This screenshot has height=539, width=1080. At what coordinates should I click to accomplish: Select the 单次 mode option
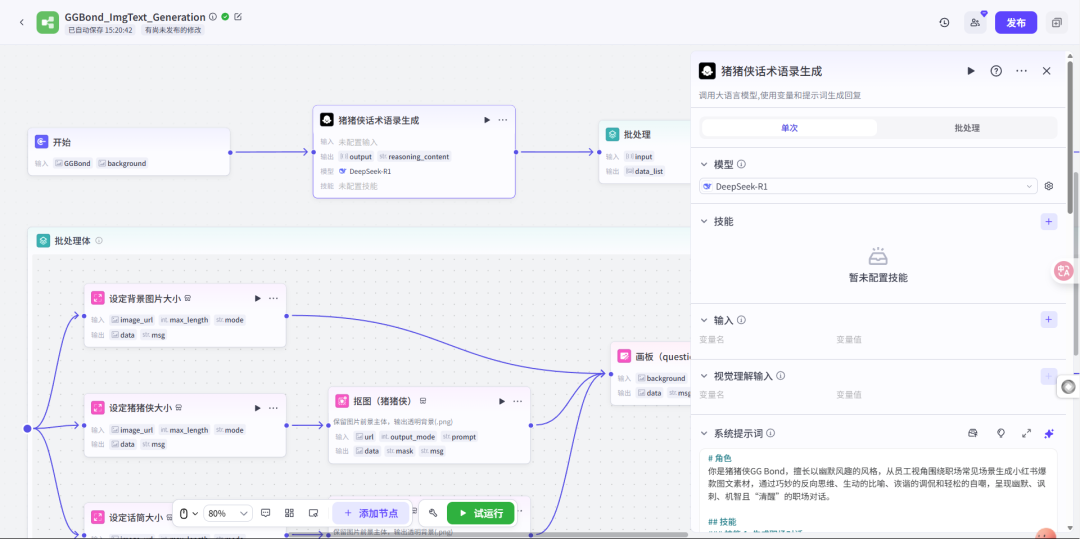tap(789, 128)
